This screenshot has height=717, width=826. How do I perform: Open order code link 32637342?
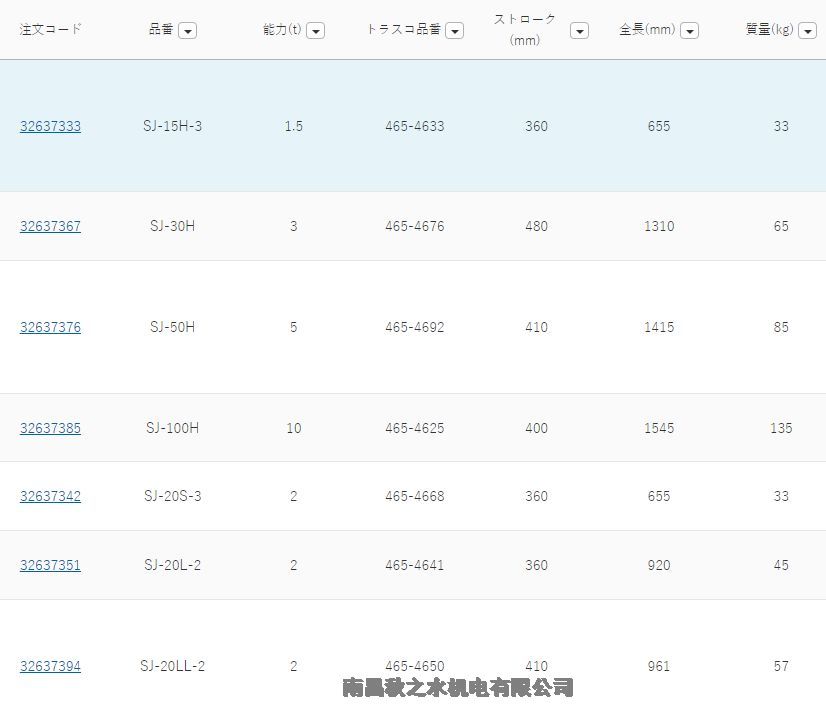pos(50,497)
